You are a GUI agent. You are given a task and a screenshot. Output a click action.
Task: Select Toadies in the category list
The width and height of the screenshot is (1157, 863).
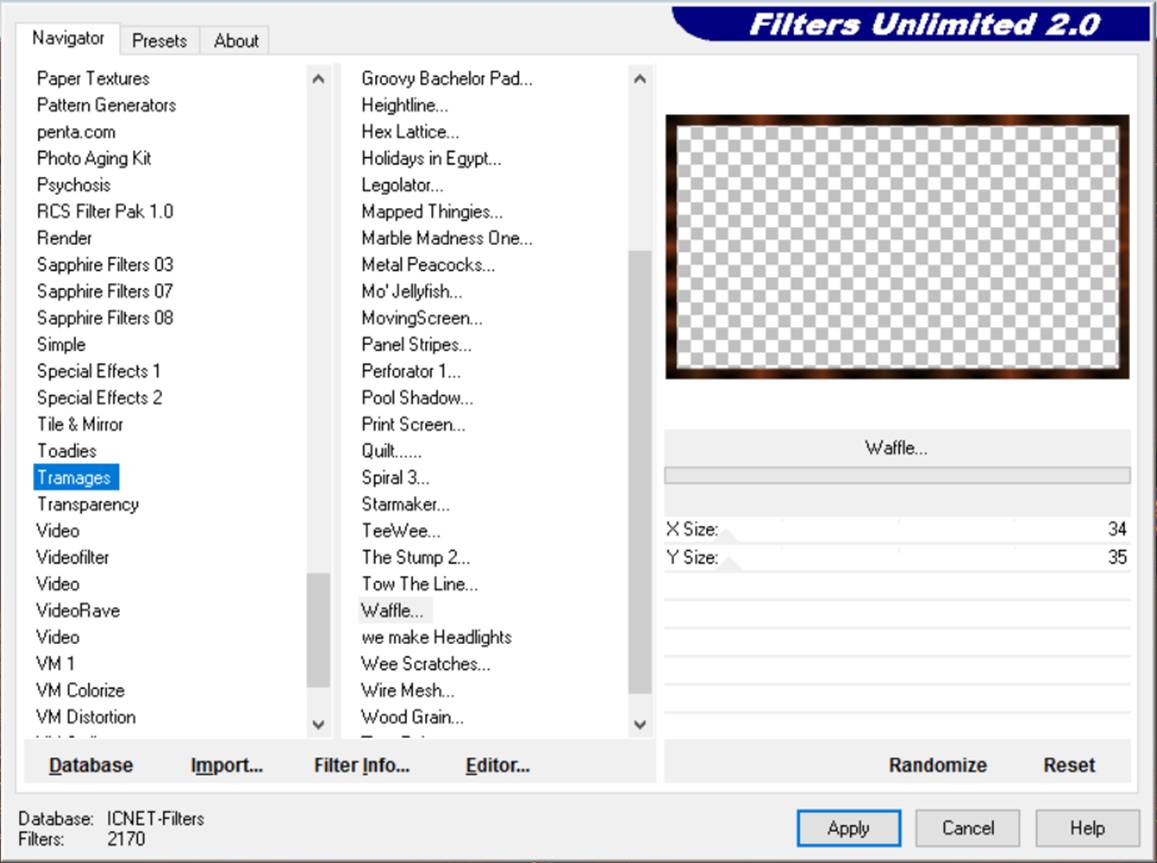pos(67,451)
